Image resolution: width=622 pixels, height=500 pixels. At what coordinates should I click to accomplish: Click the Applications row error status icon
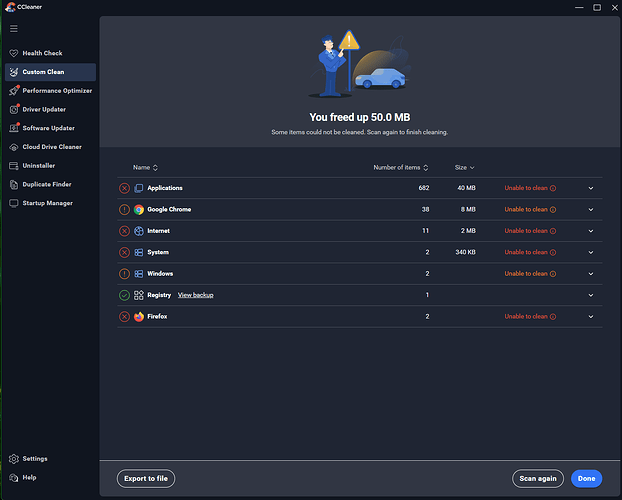[125, 188]
